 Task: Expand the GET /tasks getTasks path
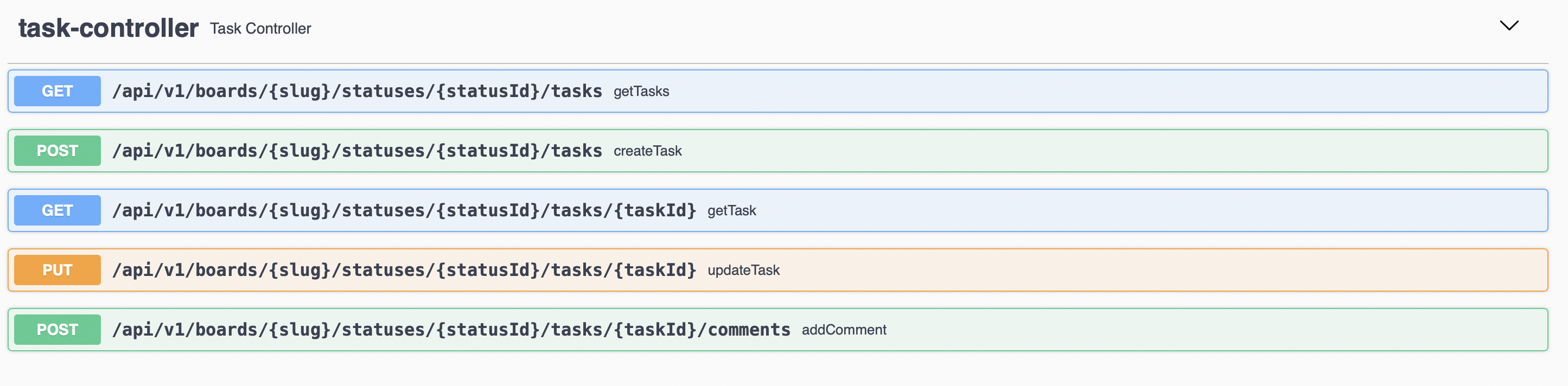click(x=358, y=91)
